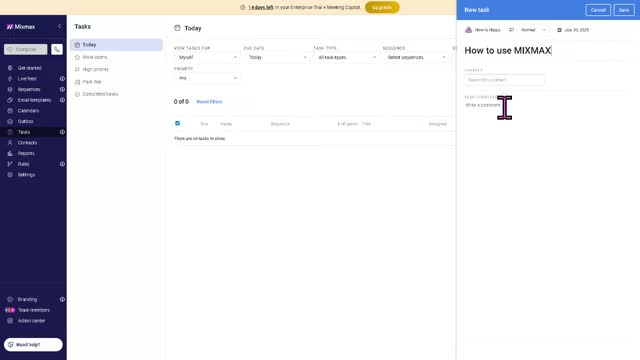This screenshot has height=360, width=640.
Task: Click the assignee avatar in New task panel
Action: [x=469, y=30]
